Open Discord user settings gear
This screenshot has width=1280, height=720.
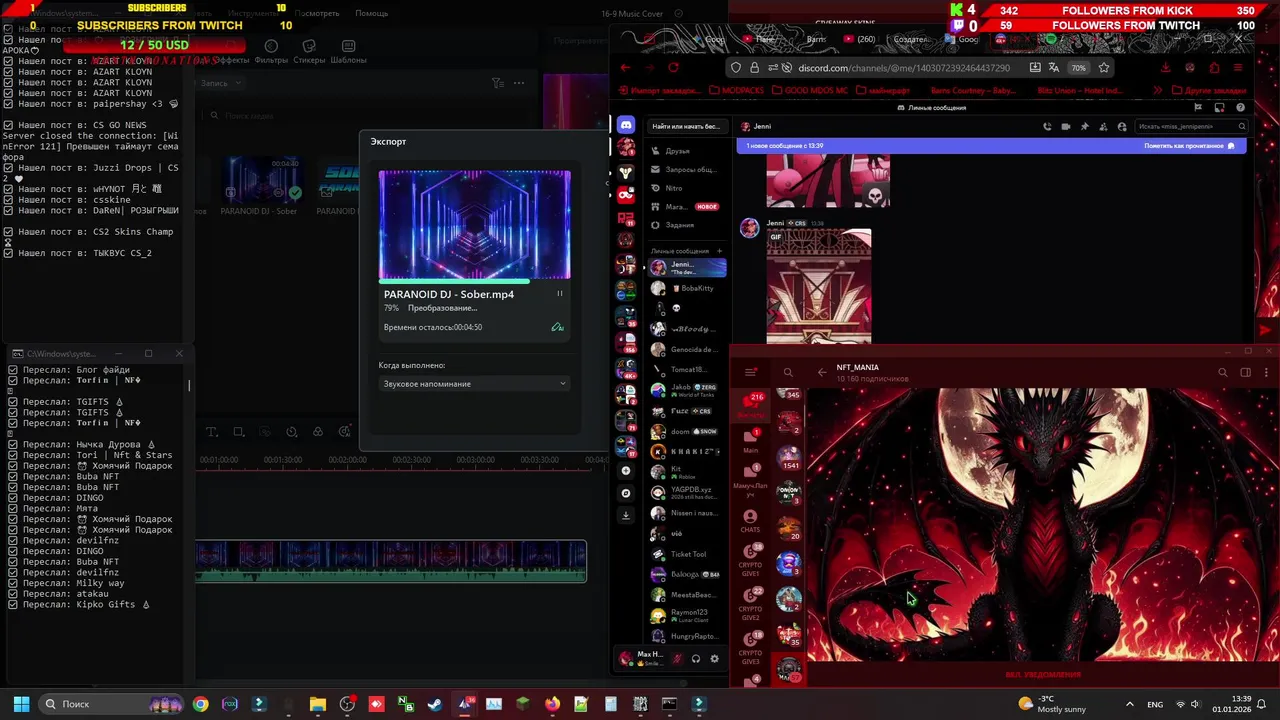[x=714, y=658]
